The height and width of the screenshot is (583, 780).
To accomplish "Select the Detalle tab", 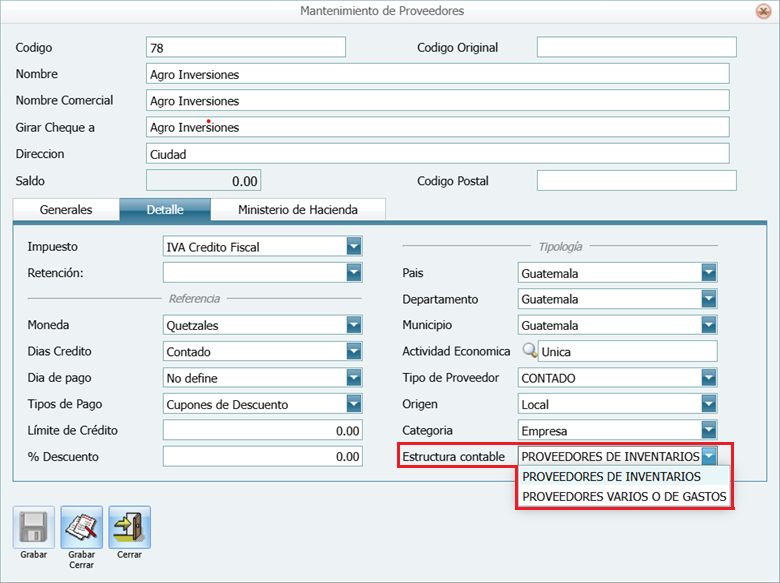I will coord(165,209).
